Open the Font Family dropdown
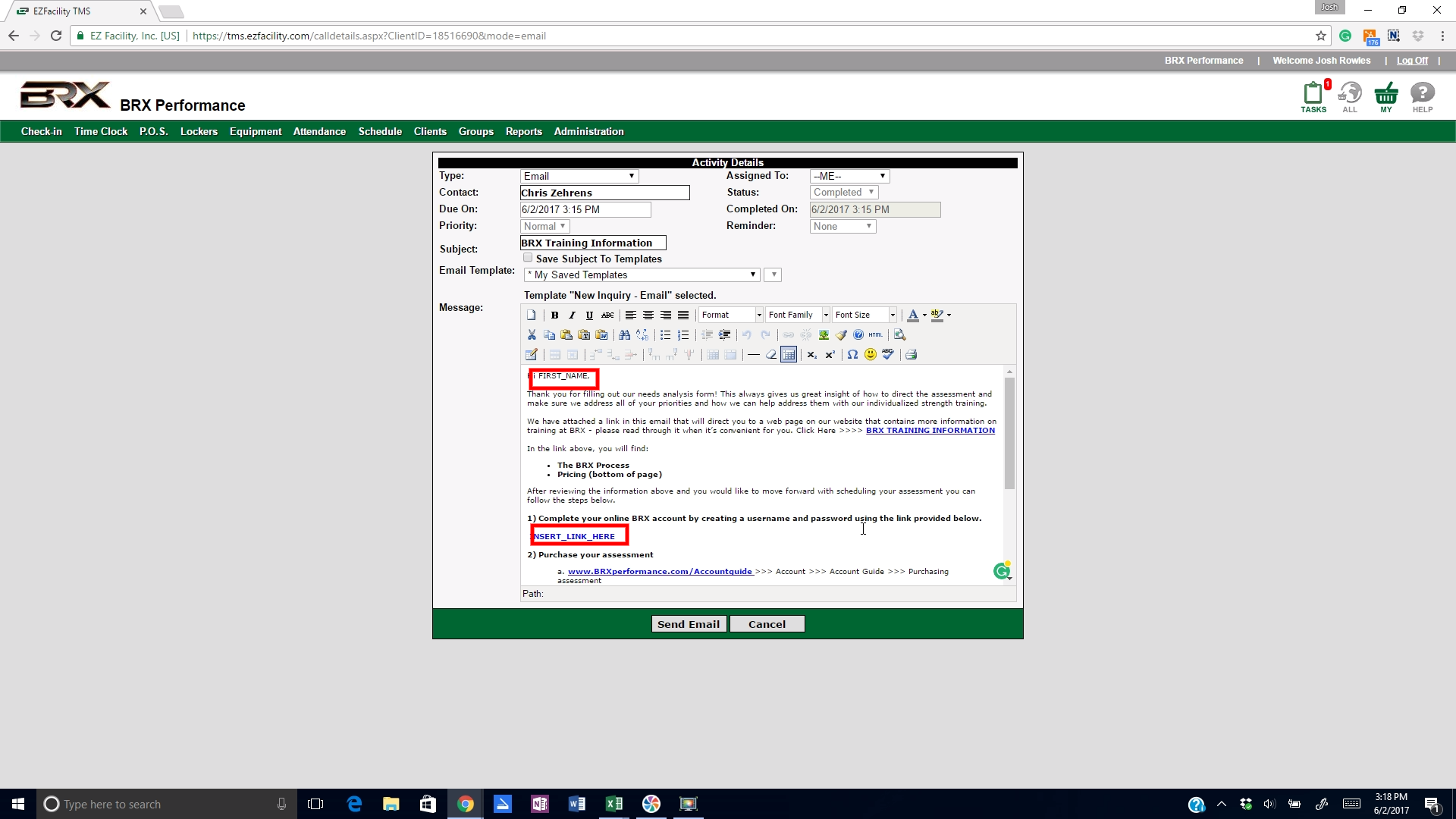Viewport: 1456px width, 819px height. [798, 315]
